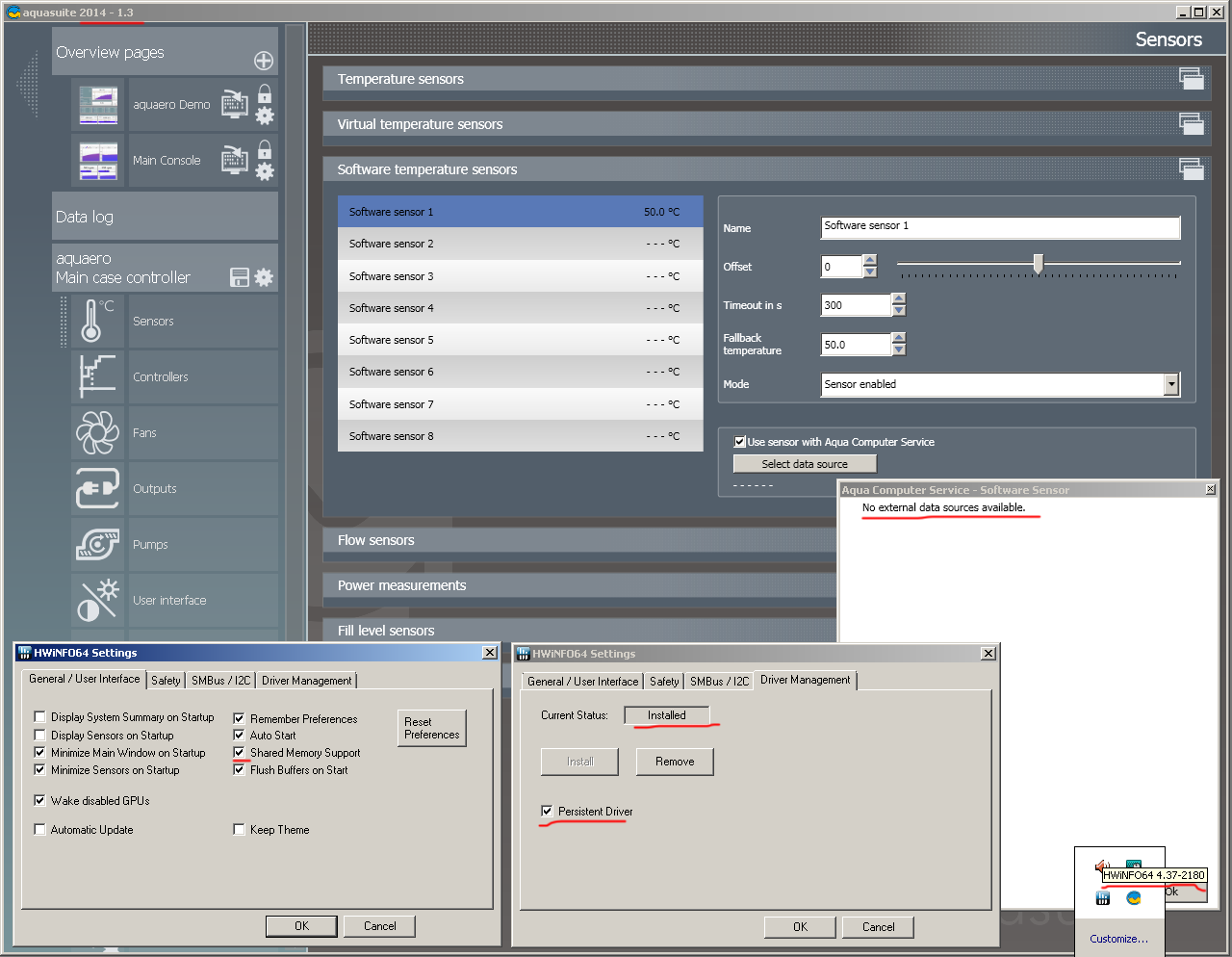Open the Controllers curve icon
The width and height of the screenshot is (1232, 957).
97,377
